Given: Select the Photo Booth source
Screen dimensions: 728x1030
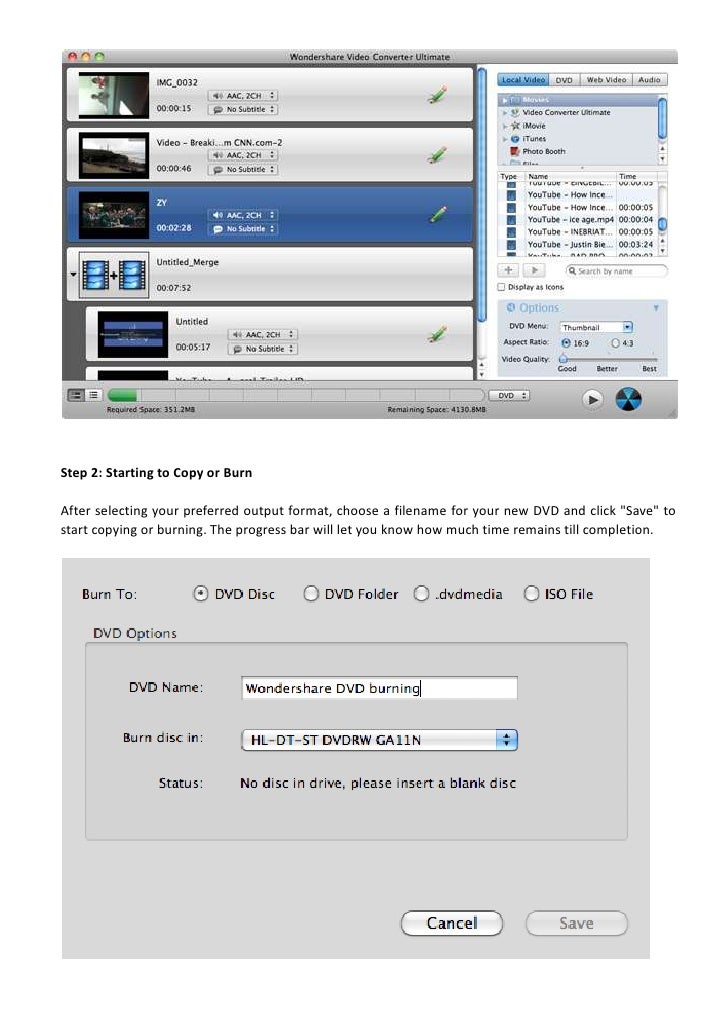Looking at the screenshot, I should [x=537, y=151].
